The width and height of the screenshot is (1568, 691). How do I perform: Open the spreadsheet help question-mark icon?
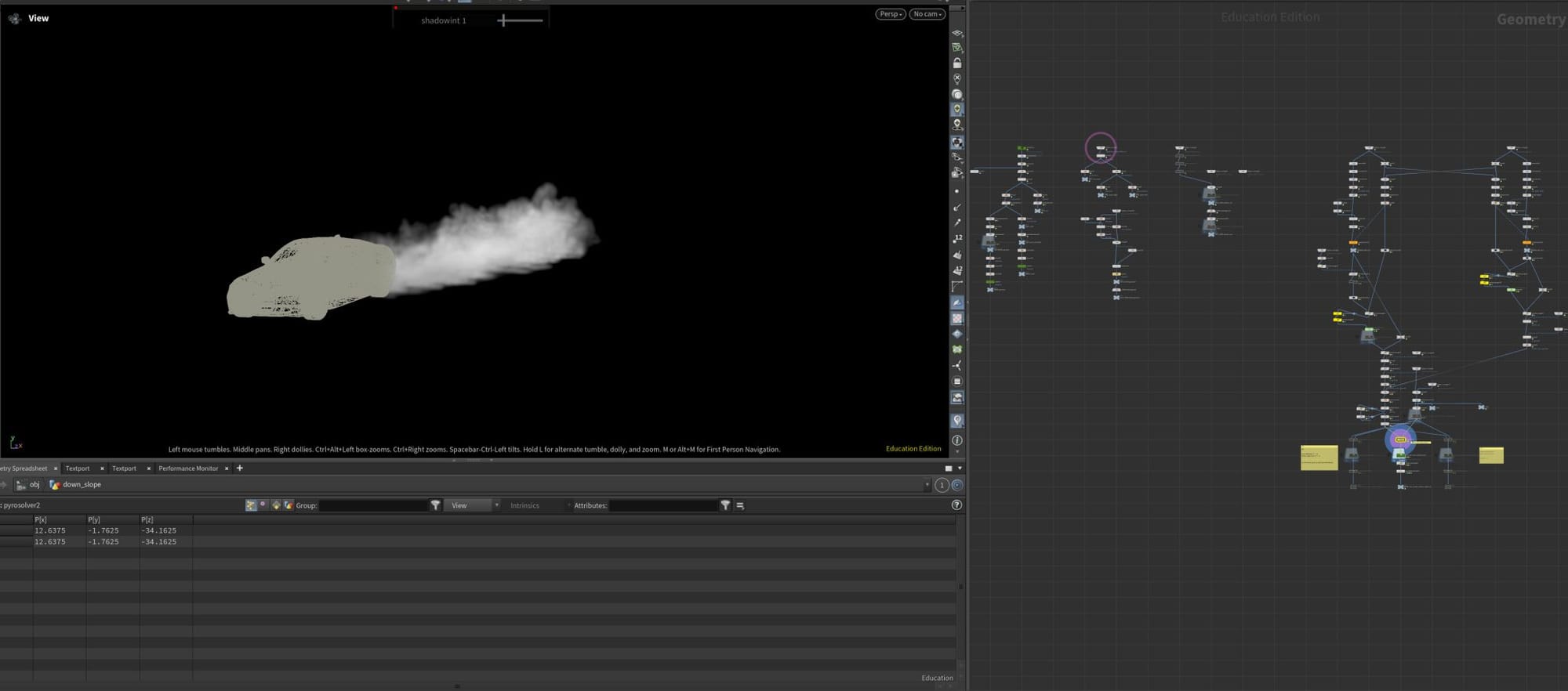click(956, 505)
